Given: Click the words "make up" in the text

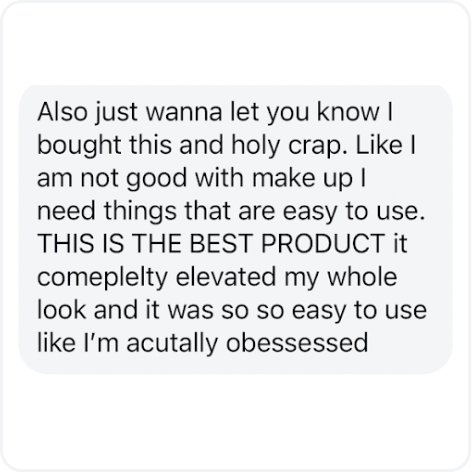Looking at the screenshot, I should [302, 179].
